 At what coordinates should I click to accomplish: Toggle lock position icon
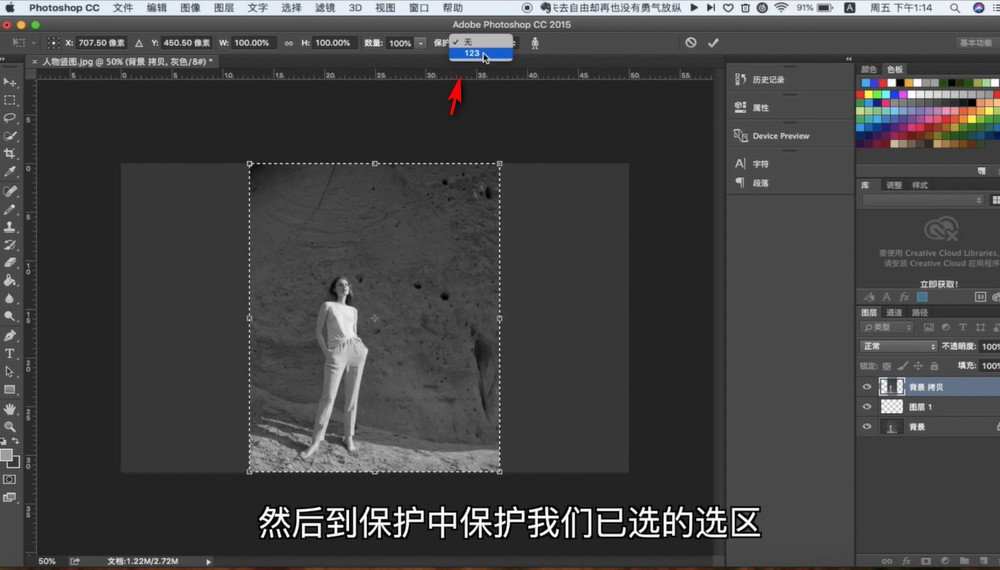click(918, 366)
